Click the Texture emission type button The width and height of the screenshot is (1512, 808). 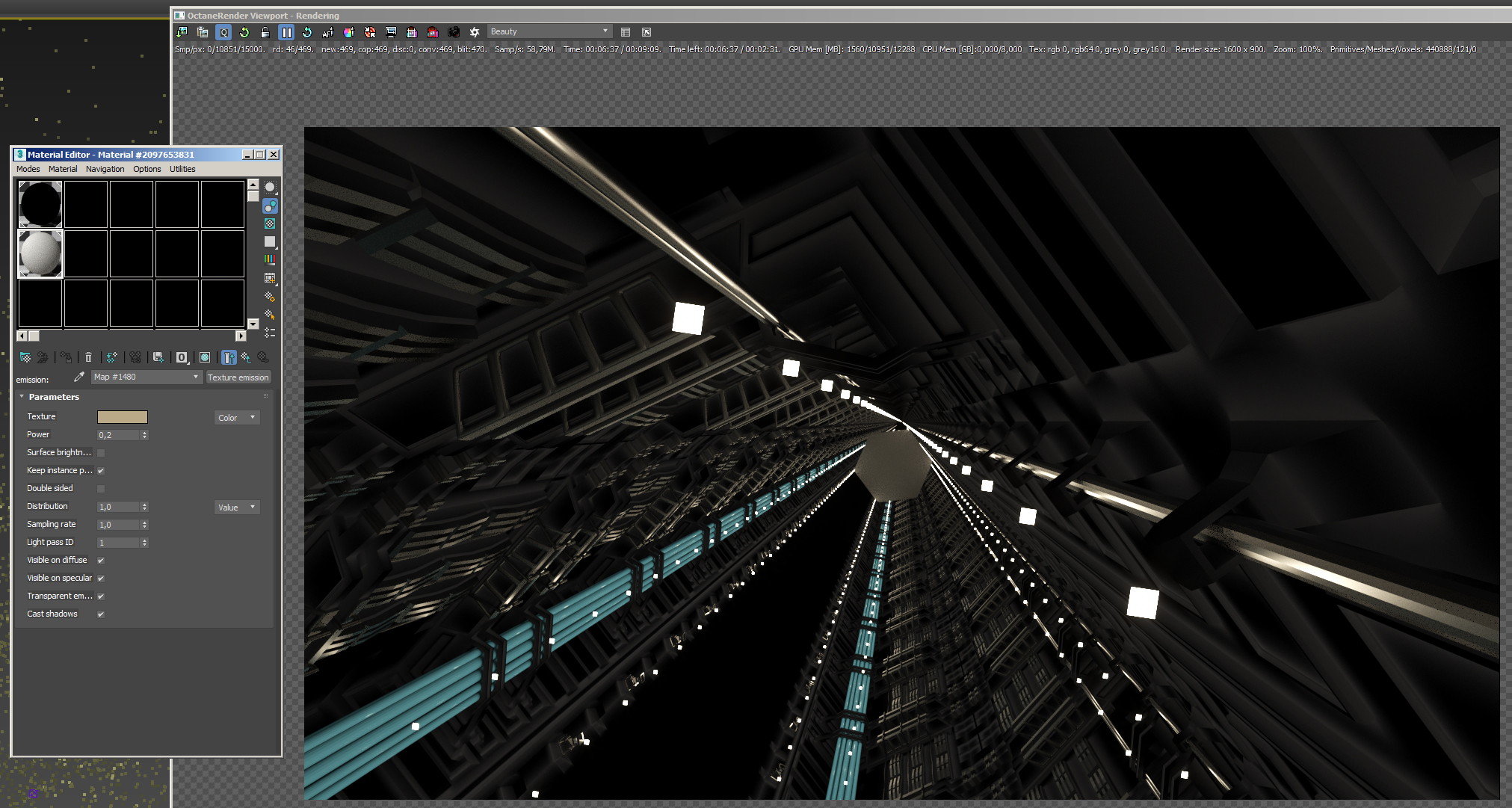click(238, 377)
